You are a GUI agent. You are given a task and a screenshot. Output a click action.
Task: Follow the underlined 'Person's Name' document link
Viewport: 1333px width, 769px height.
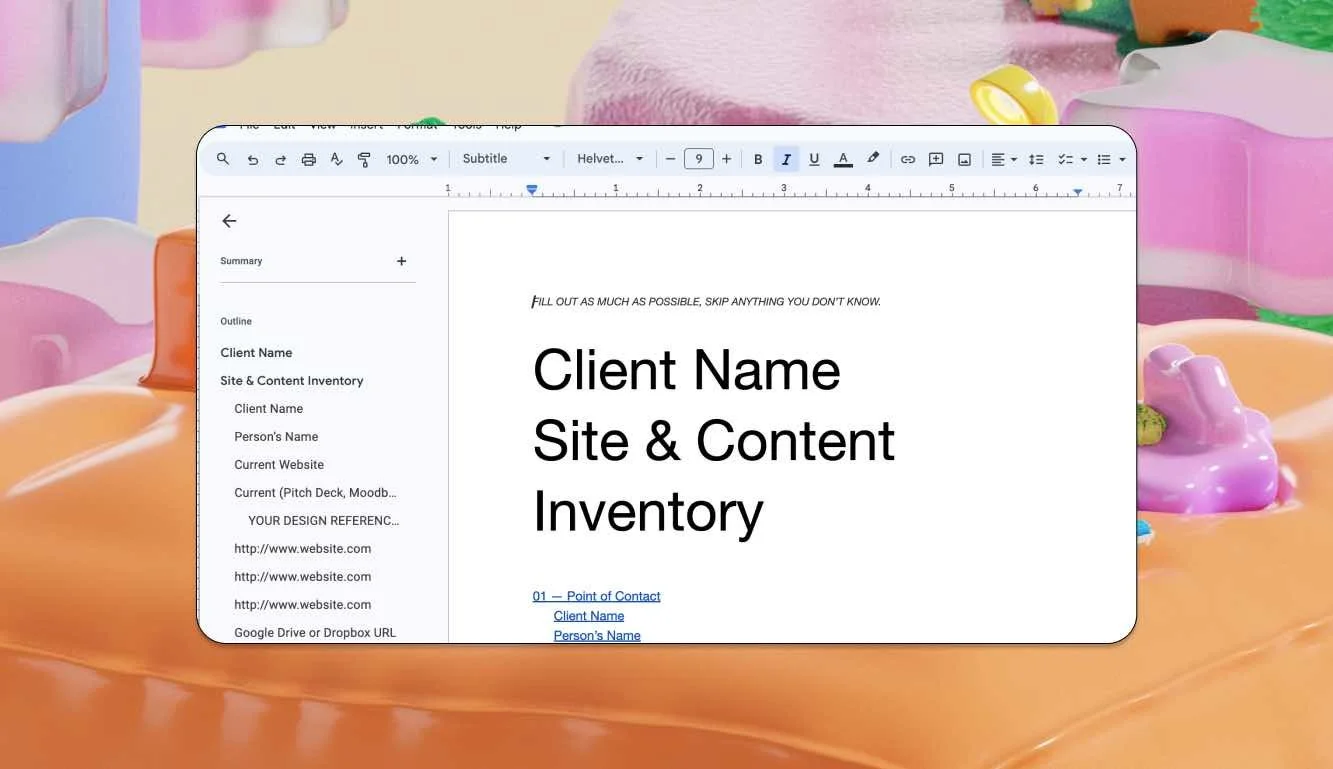[x=597, y=636]
